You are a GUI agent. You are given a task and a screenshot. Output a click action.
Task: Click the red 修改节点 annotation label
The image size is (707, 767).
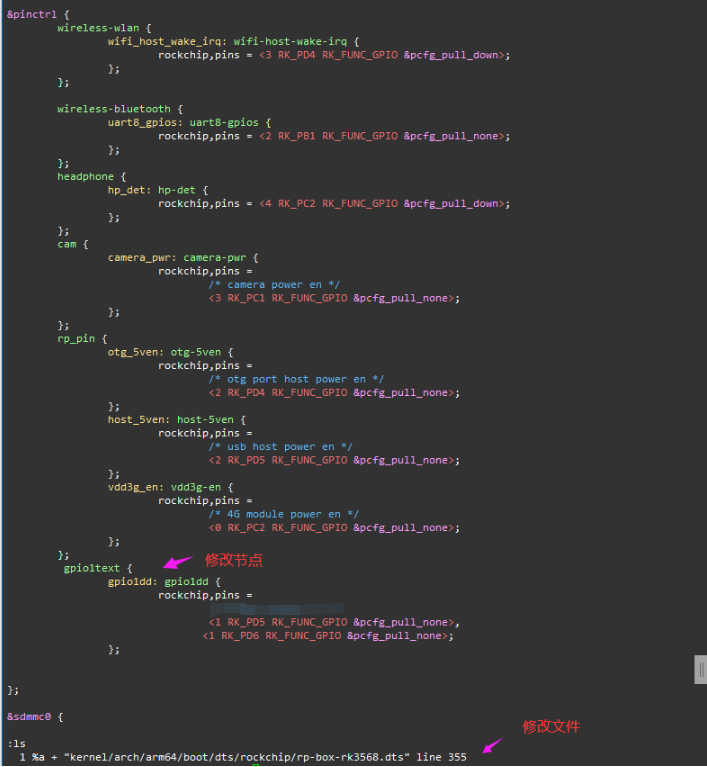point(233,560)
